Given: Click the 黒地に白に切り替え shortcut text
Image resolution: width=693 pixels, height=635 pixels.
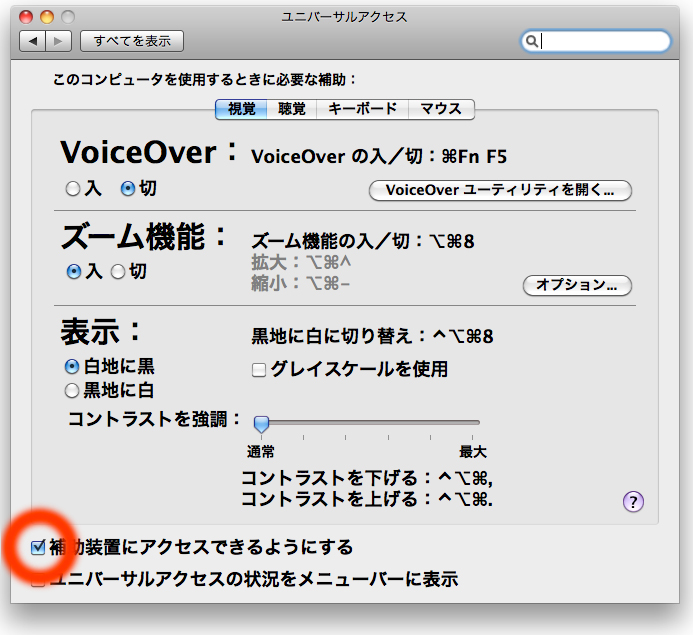Looking at the screenshot, I should click(x=372, y=336).
